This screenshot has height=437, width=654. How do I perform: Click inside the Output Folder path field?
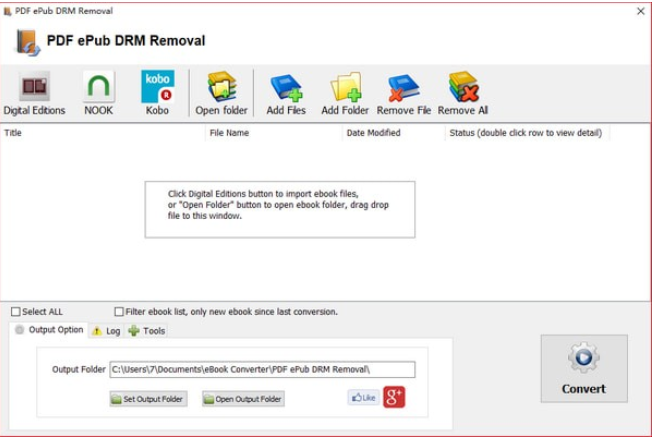(262, 369)
